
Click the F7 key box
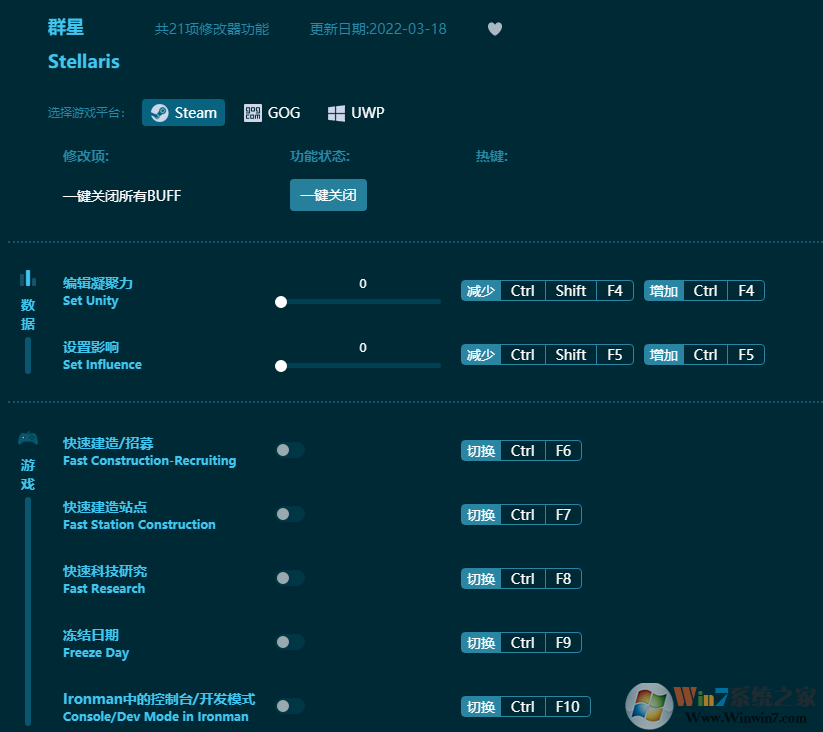(563, 515)
